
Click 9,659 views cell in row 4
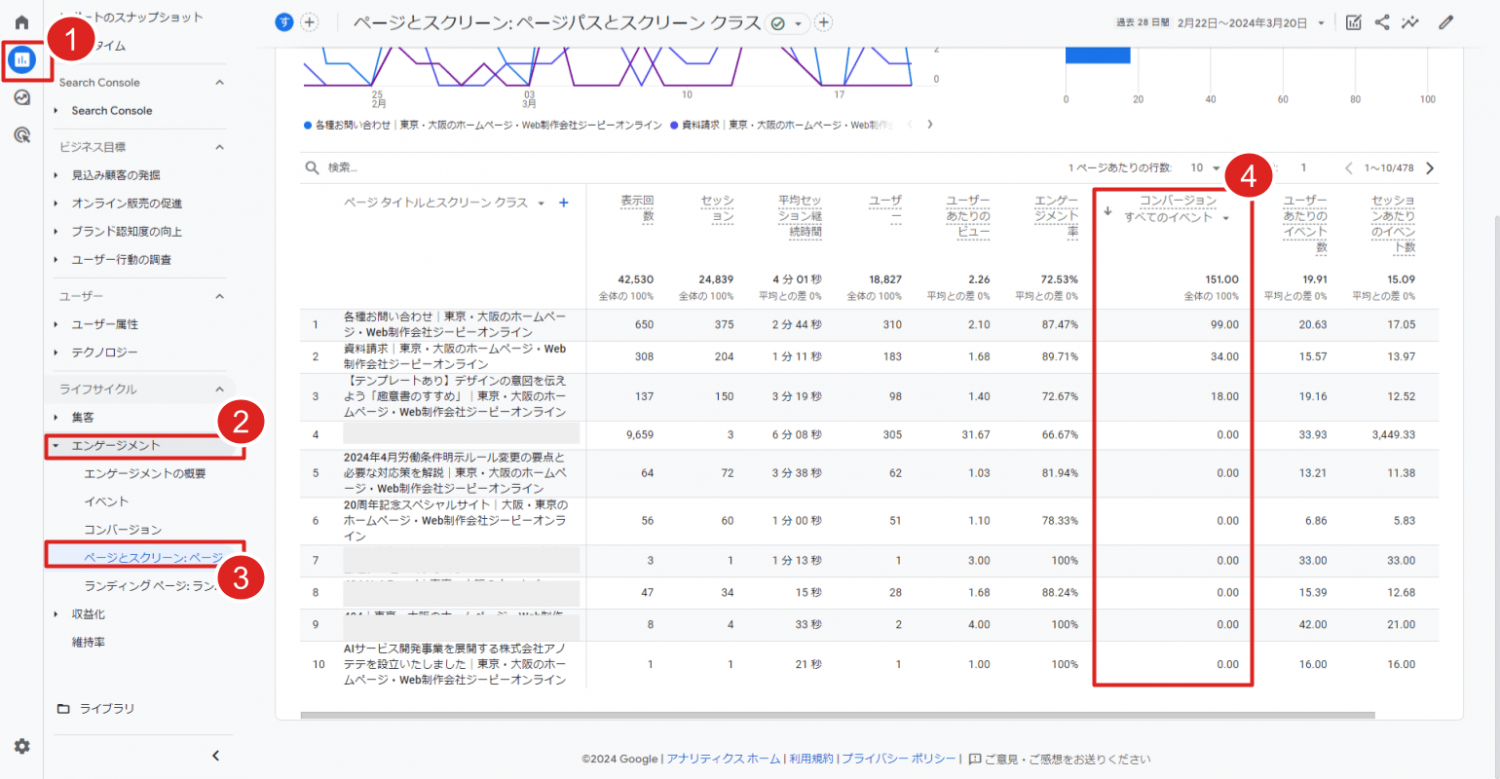(x=641, y=433)
